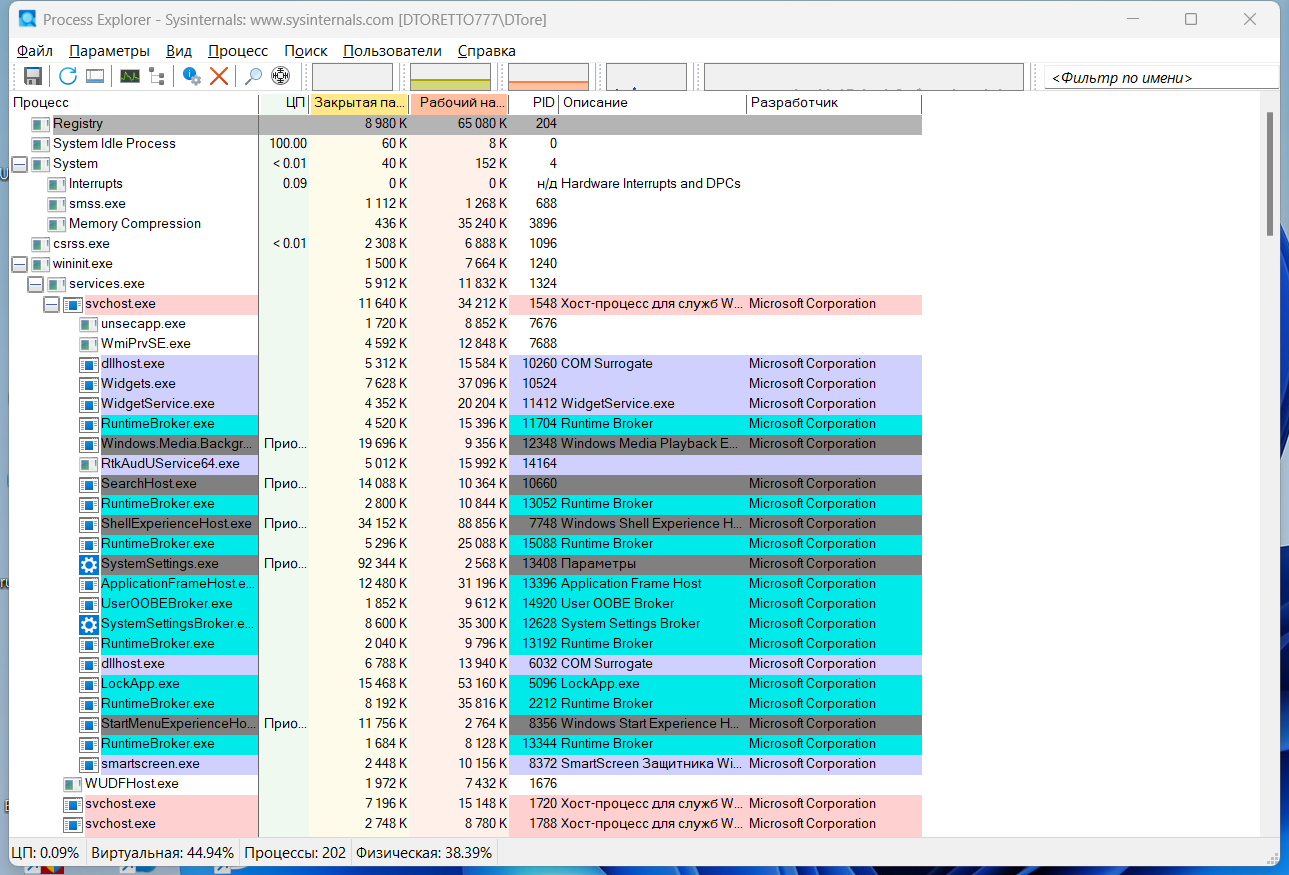Collapse the wininit.exe tree node
The height and width of the screenshot is (875, 1289).
point(19,264)
